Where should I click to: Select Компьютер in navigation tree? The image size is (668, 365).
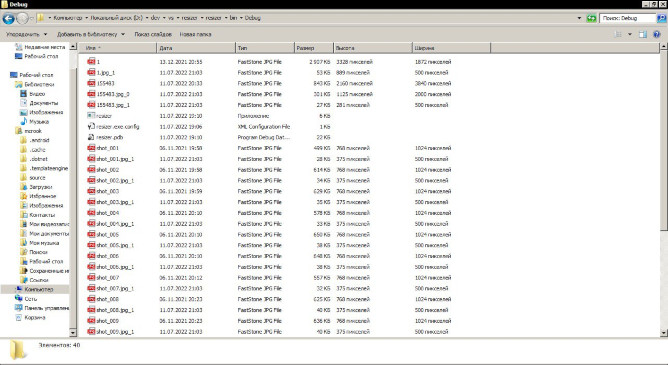(x=39, y=289)
